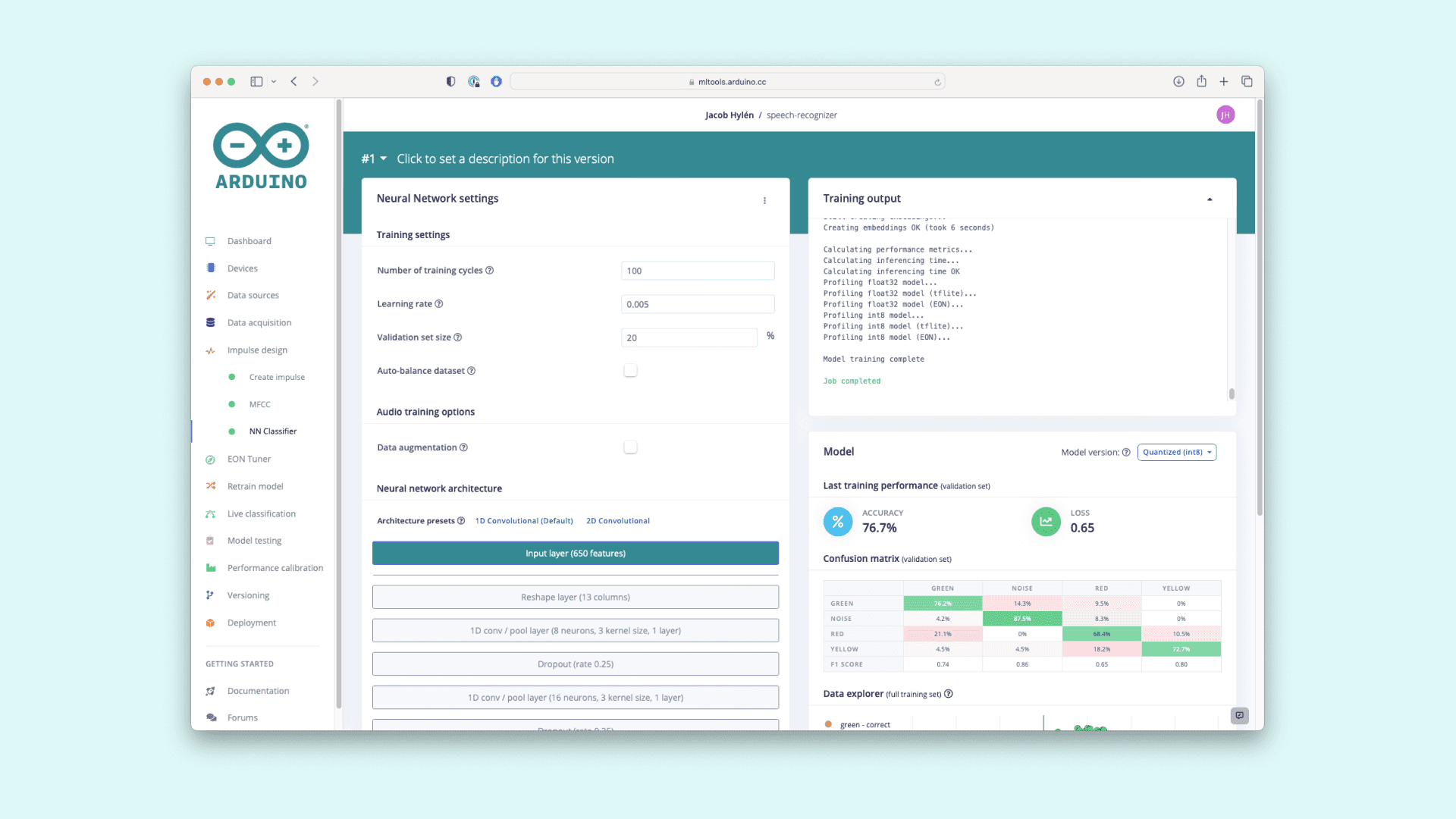Enable Auto-balance dataset checkbox

[630, 370]
